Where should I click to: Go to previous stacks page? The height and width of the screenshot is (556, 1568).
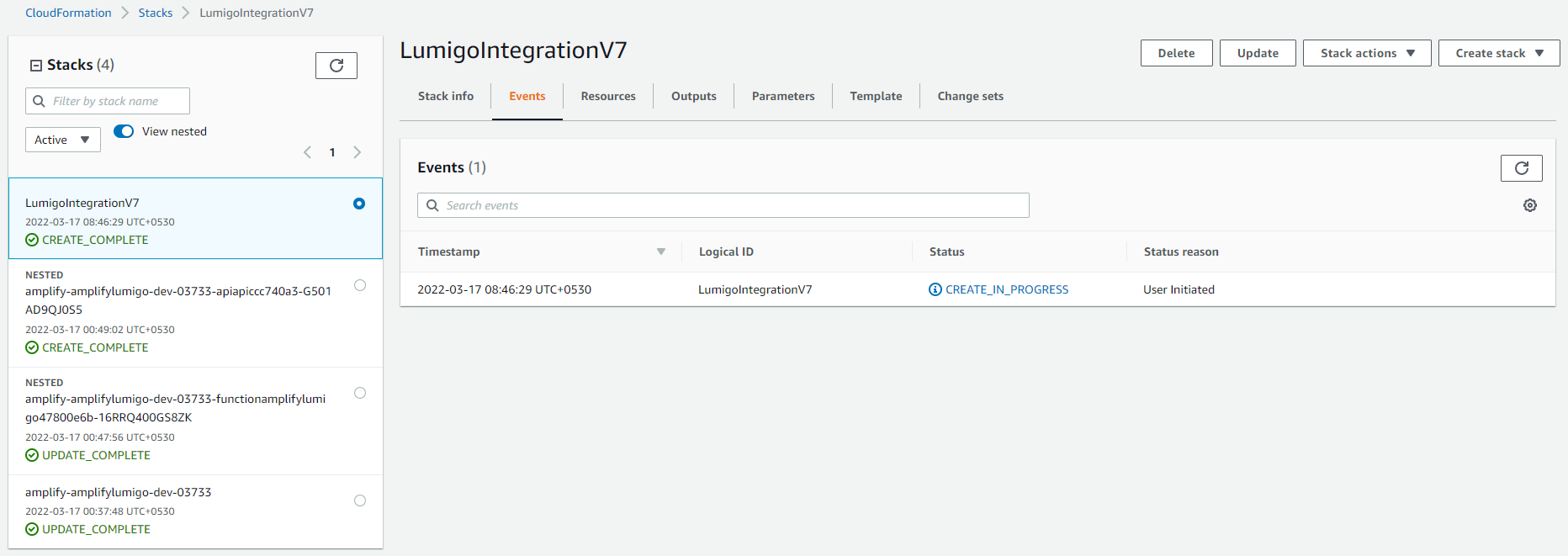(x=307, y=152)
